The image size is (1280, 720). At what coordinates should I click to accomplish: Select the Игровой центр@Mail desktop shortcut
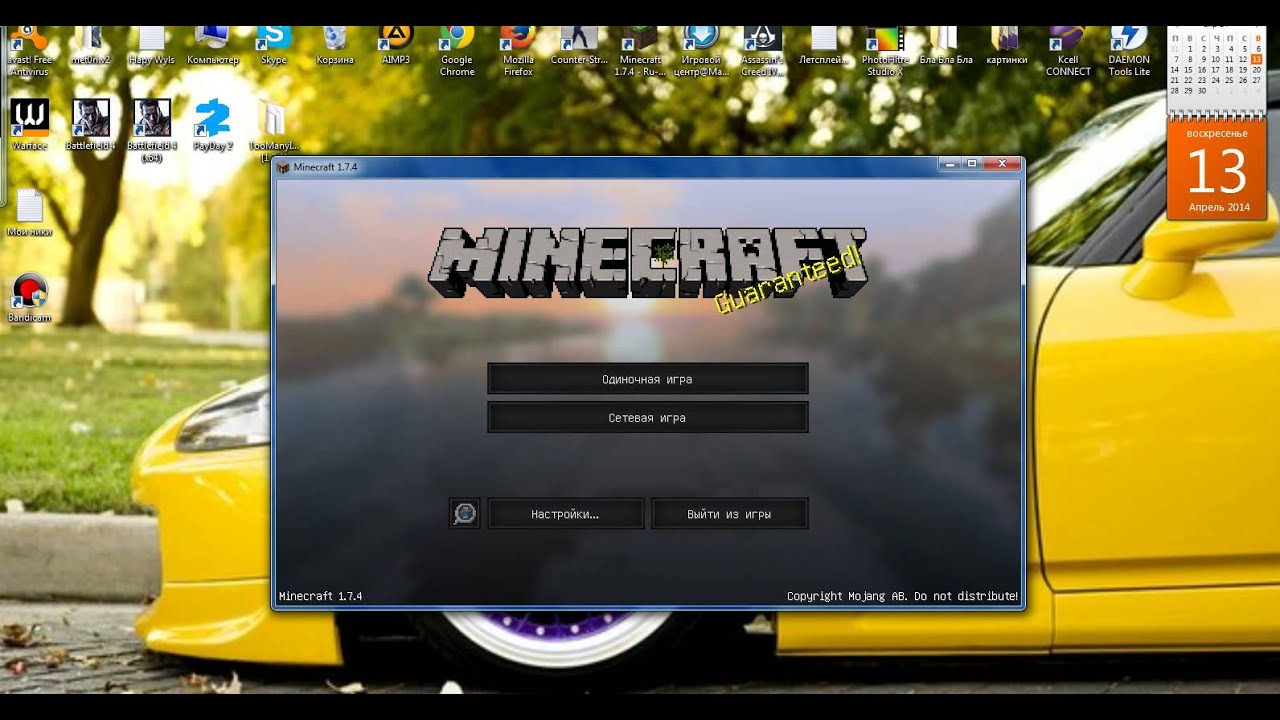pos(701,52)
